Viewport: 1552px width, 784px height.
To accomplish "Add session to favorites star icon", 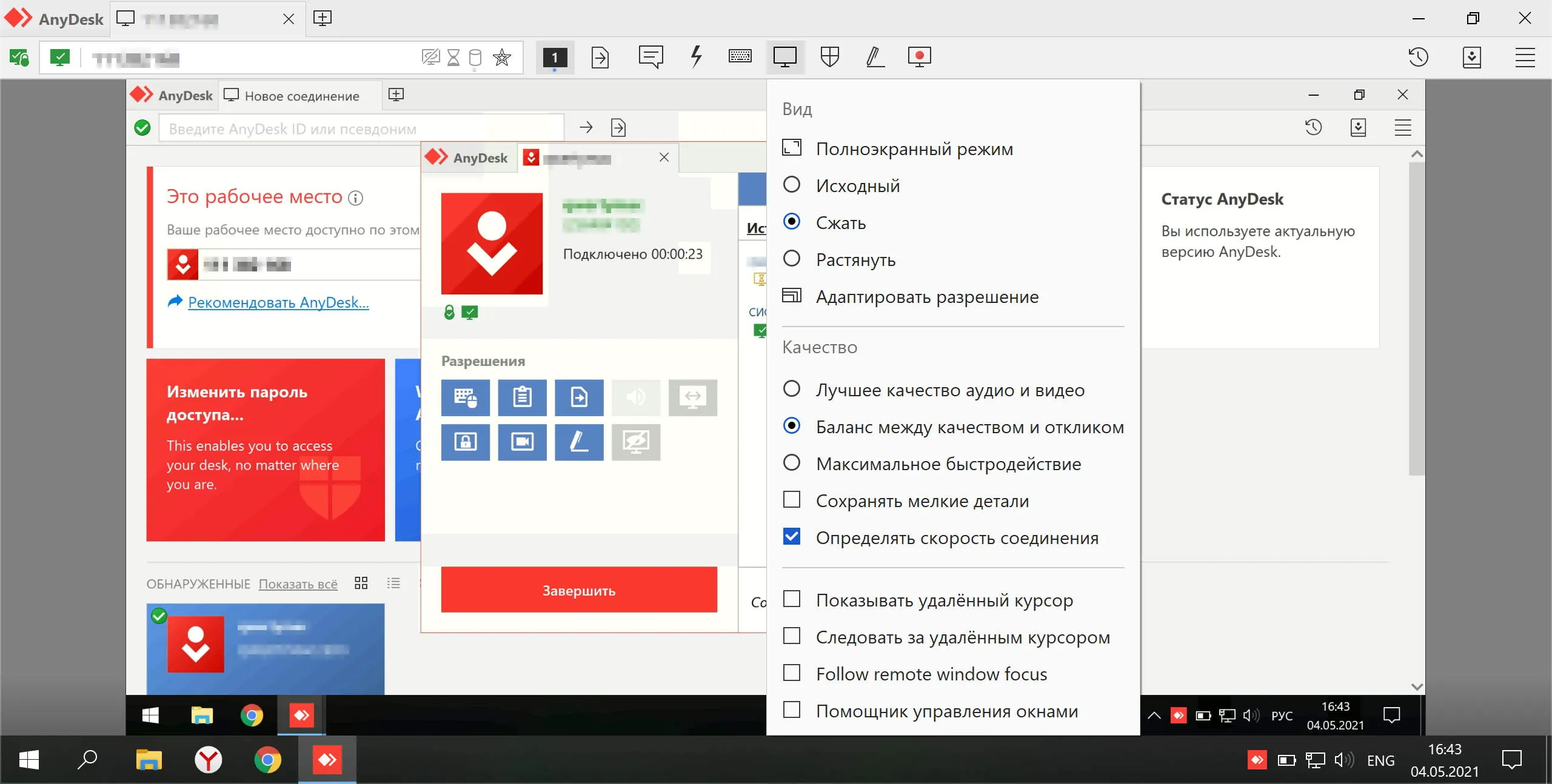I will tap(502, 58).
